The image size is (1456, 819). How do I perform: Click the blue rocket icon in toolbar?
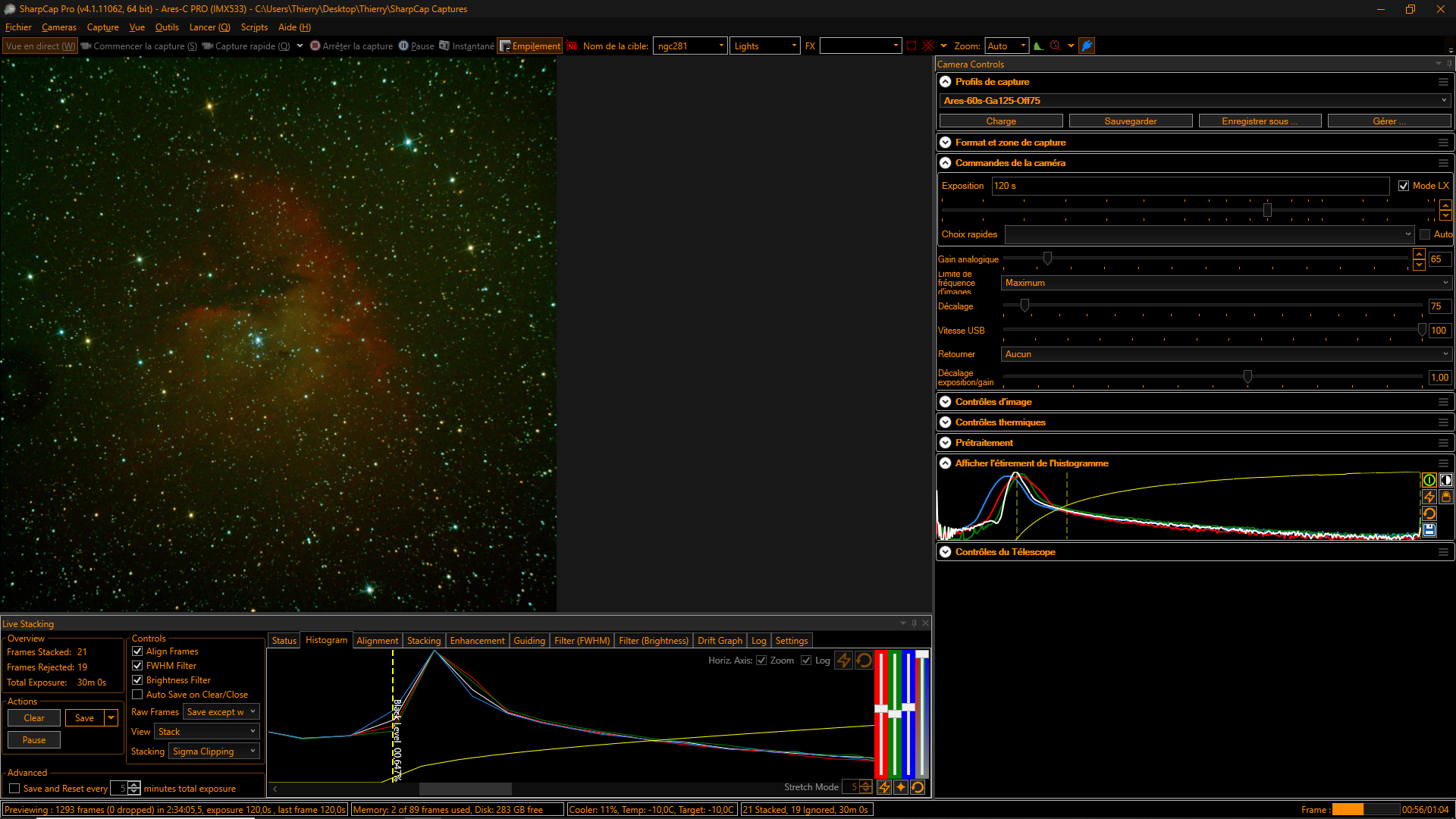click(1087, 45)
